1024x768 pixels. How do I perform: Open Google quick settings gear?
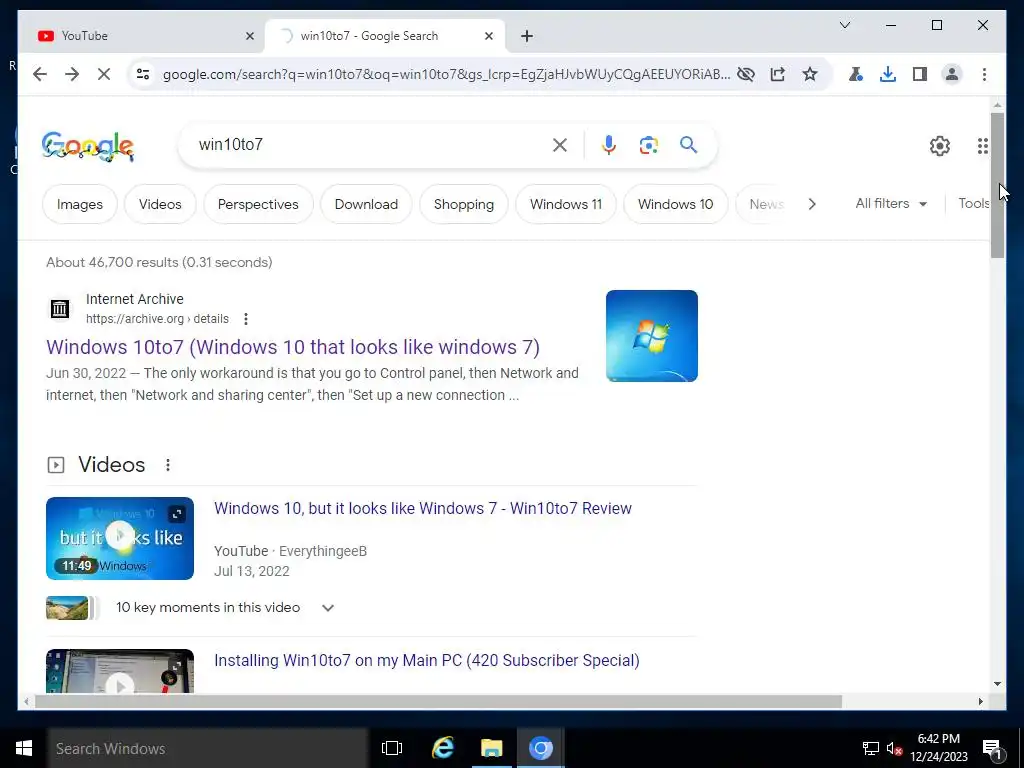(x=940, y=146)
